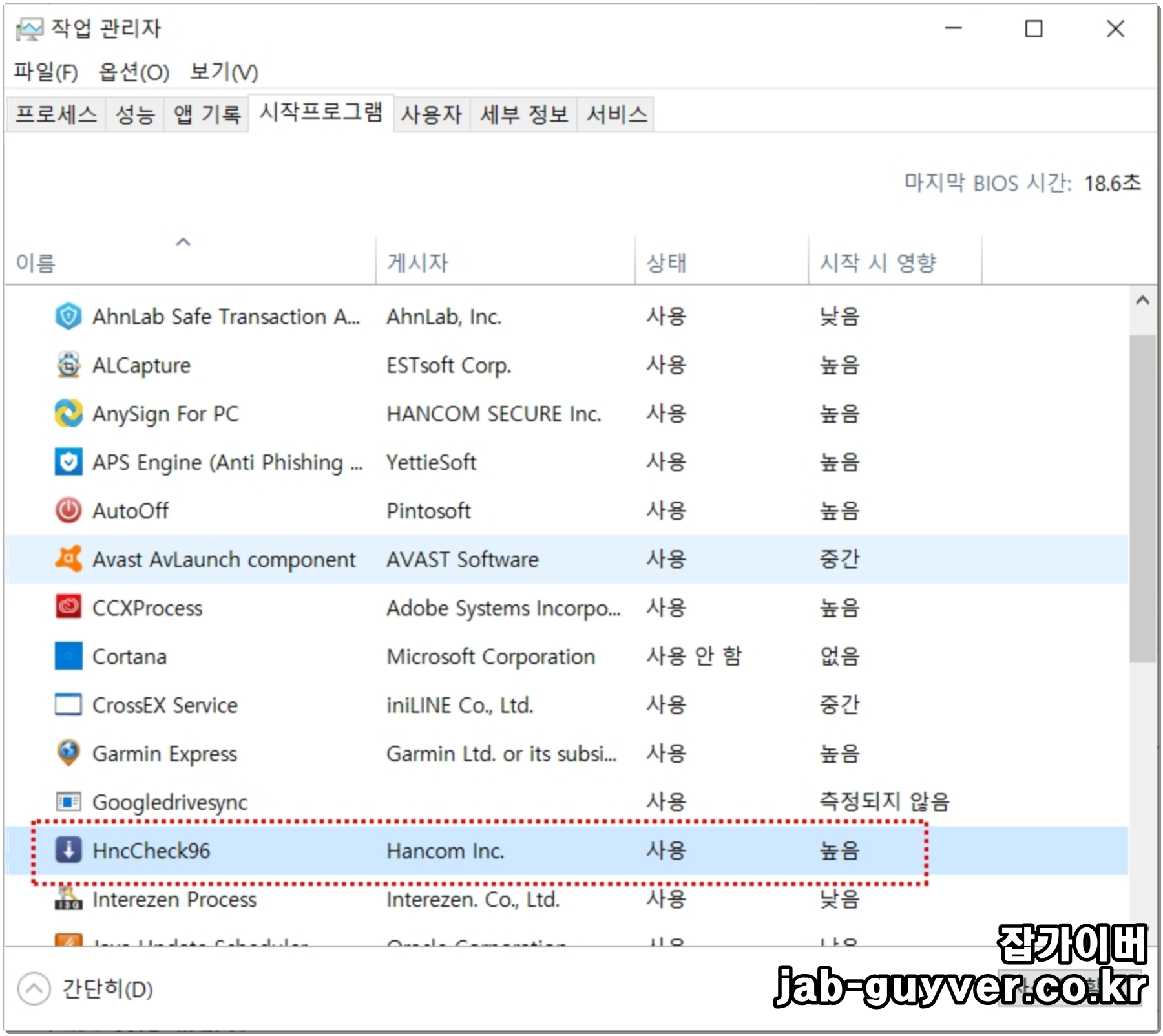The image size is (1163, 1036).
Task: Click Cortana's 사용 안 함 status cell
Action: 694,656
